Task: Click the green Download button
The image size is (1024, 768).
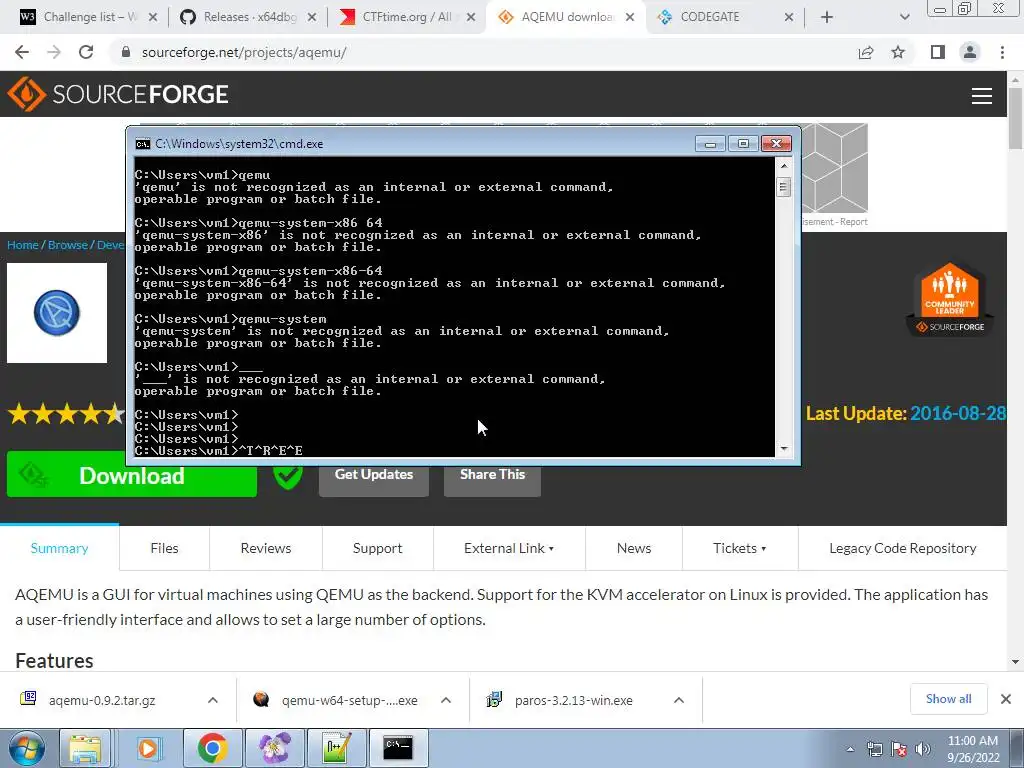Action: coord(132,475)
